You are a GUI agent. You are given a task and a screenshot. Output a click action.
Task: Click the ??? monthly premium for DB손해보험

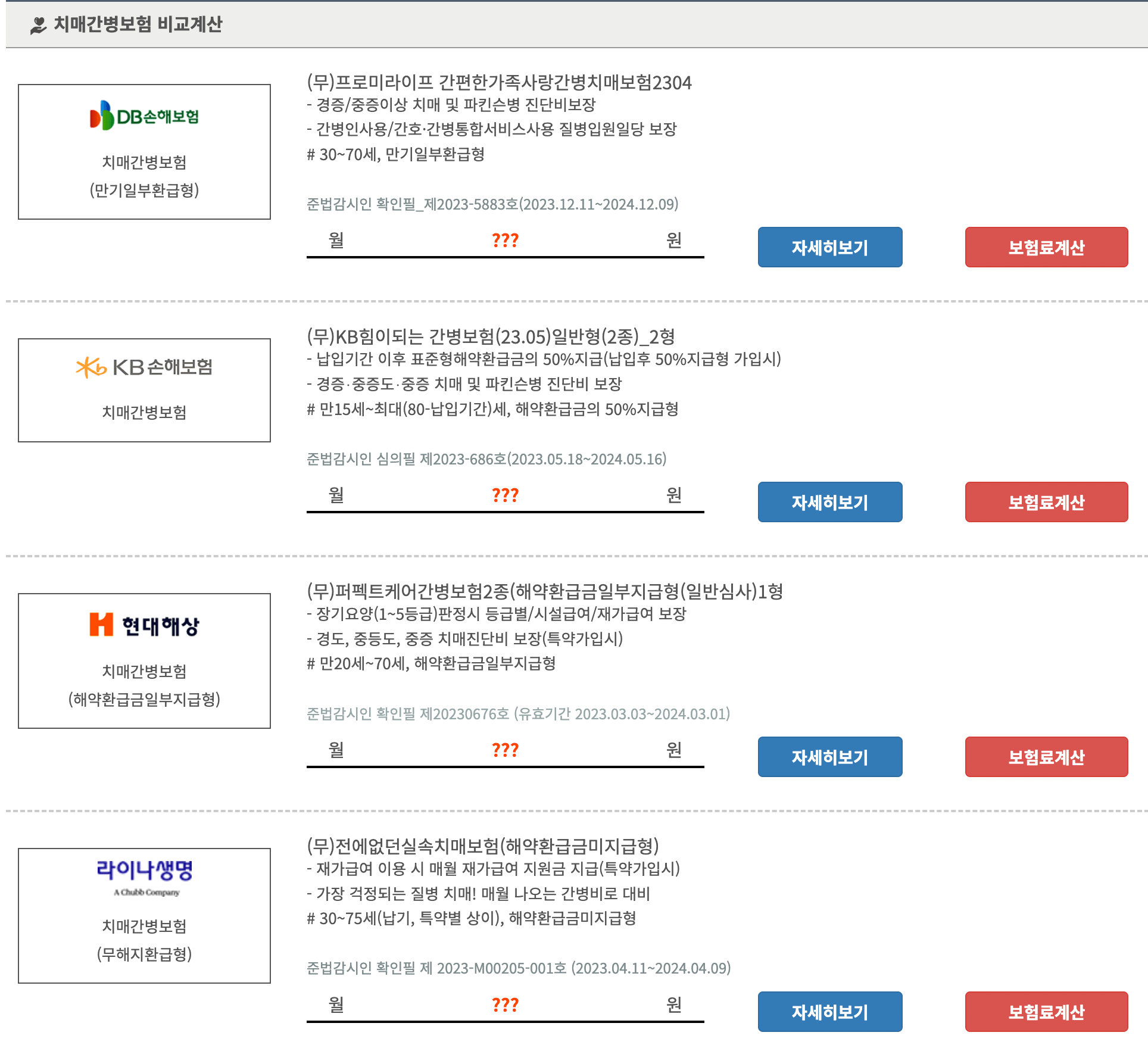[x=505, y=241]
